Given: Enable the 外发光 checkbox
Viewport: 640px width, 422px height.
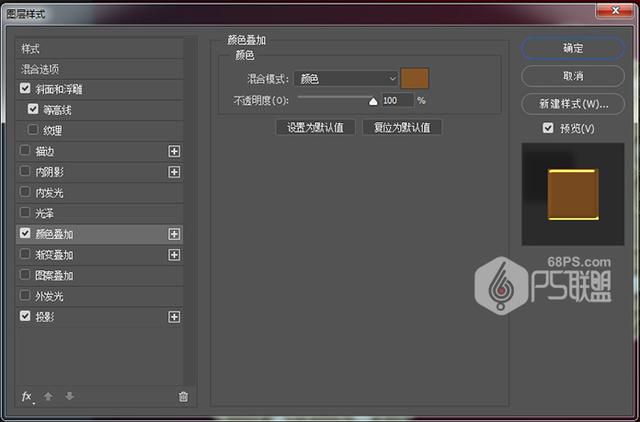Looking at the screenshot, I should 25,295.
